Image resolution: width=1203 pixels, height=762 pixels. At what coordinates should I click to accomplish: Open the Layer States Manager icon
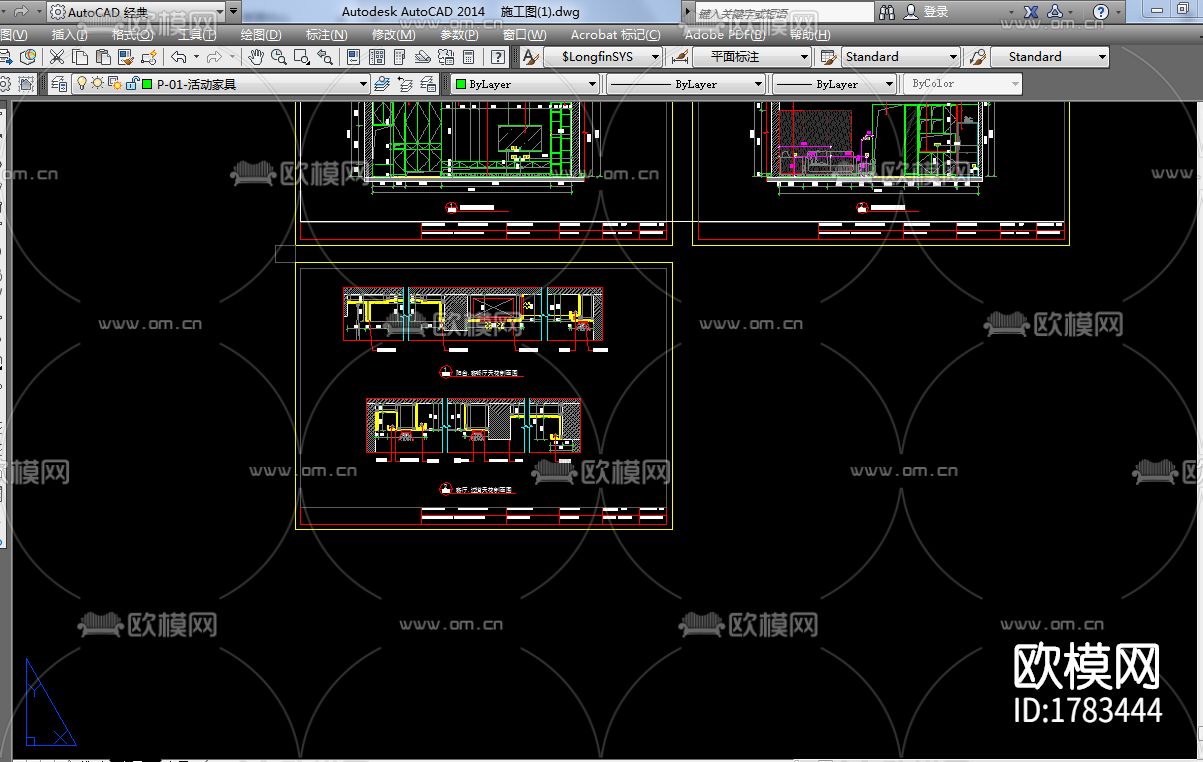(428, 84)
